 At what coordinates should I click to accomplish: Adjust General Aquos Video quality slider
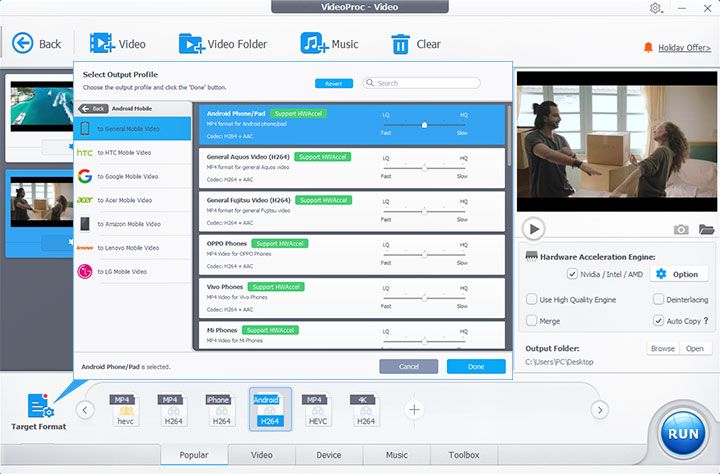[424, 168]
